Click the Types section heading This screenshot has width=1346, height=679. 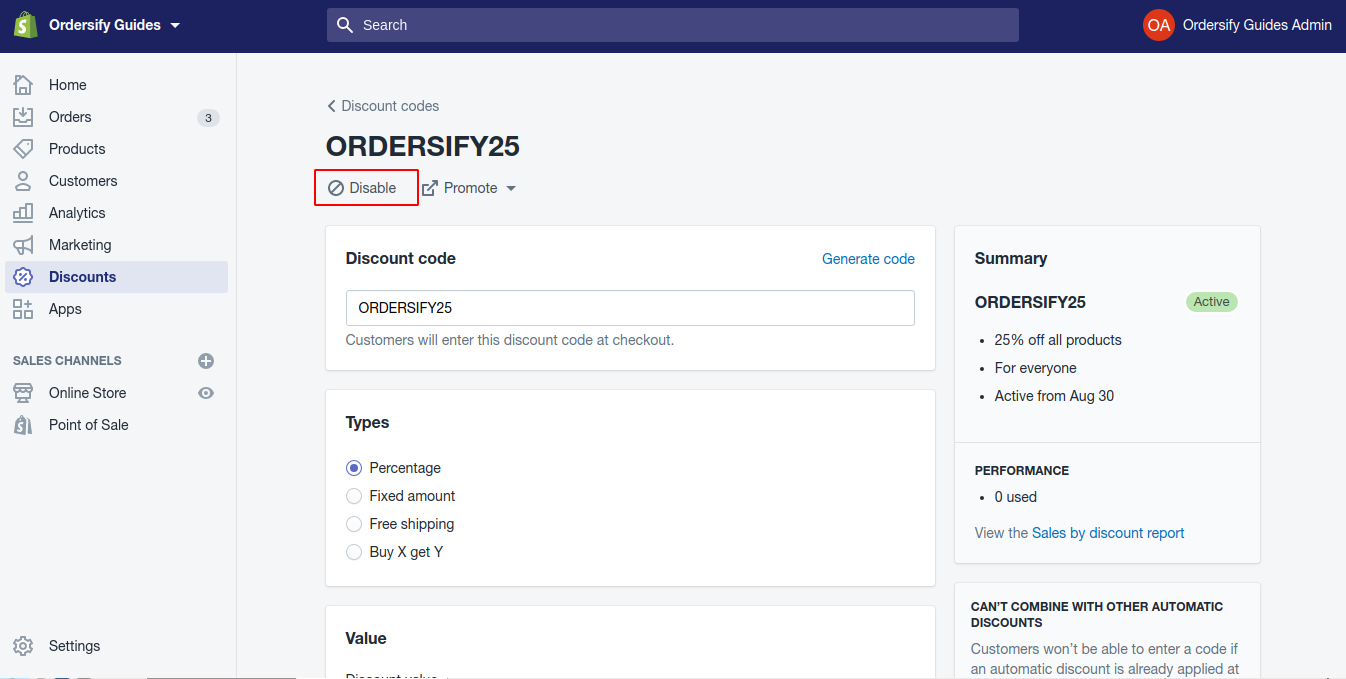click(367, 423)
